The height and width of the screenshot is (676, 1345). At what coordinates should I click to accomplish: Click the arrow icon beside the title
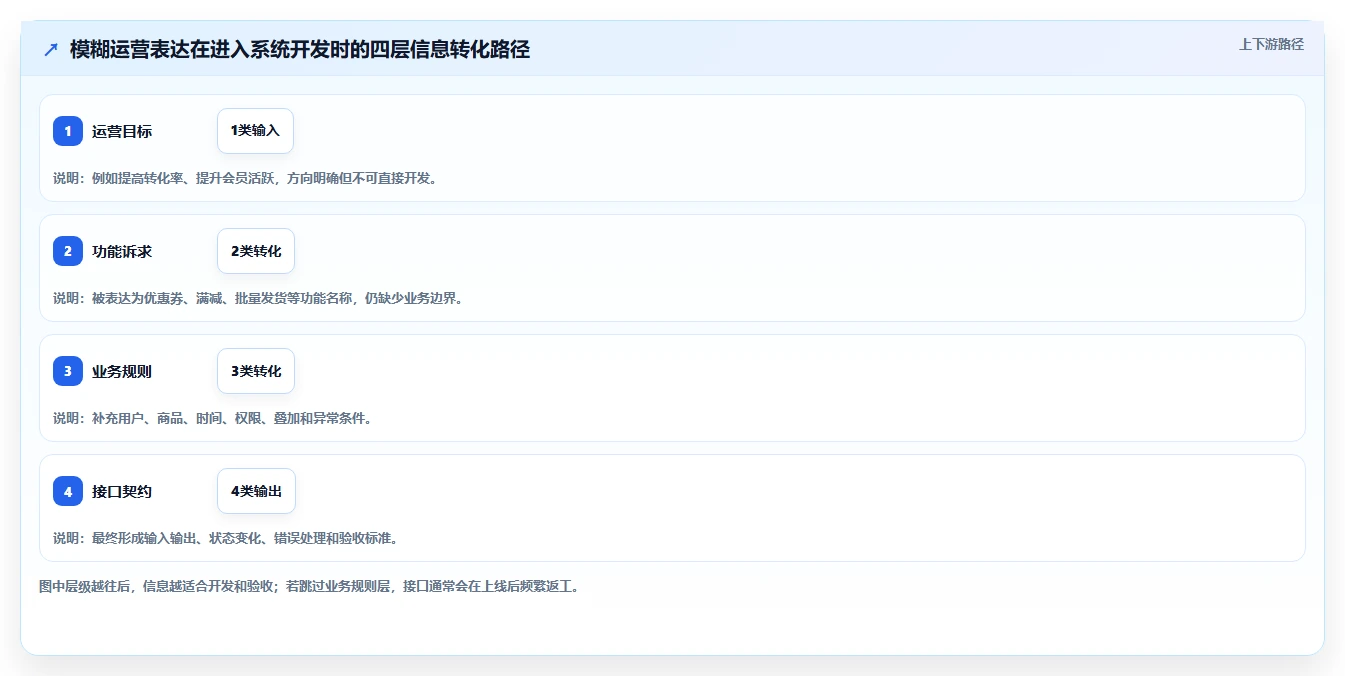(51, 49)
